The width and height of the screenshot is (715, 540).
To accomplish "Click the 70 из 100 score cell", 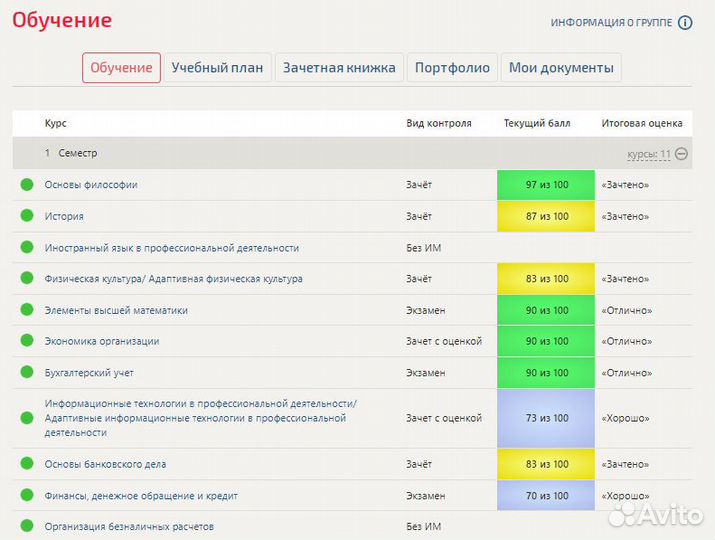I will pos(546,495).
